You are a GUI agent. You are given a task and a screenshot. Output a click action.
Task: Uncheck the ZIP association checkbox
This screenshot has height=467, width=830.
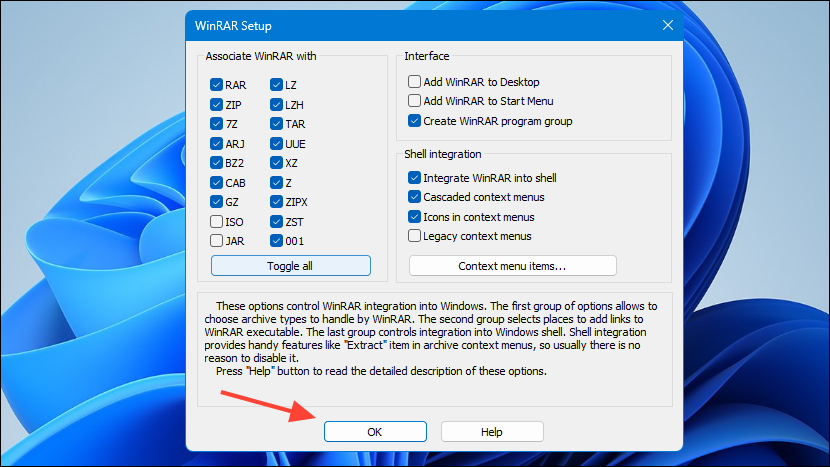(x=216, y=105)
